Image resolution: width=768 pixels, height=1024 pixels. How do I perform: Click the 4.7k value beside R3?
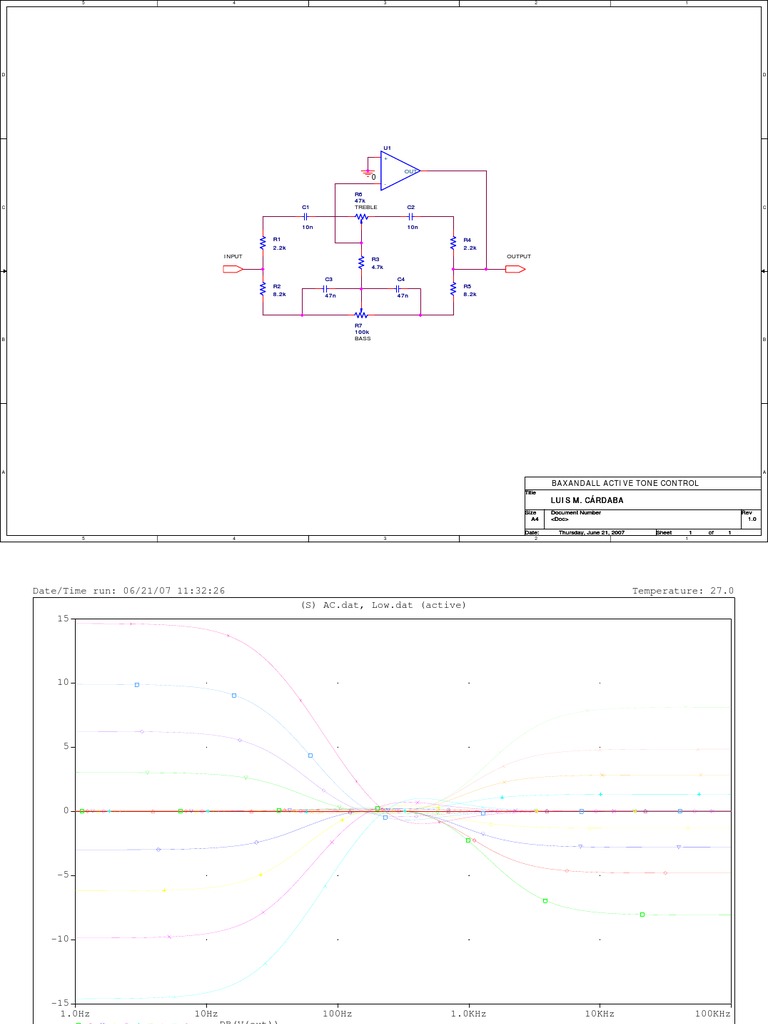(x=377, y=267)
